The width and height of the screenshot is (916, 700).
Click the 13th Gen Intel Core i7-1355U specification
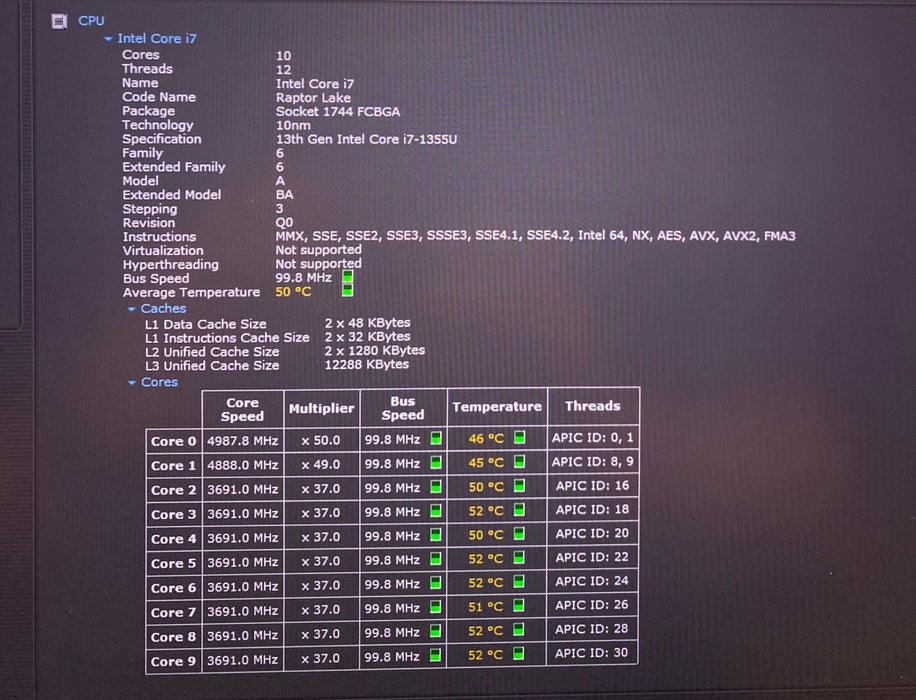(366, 139)
